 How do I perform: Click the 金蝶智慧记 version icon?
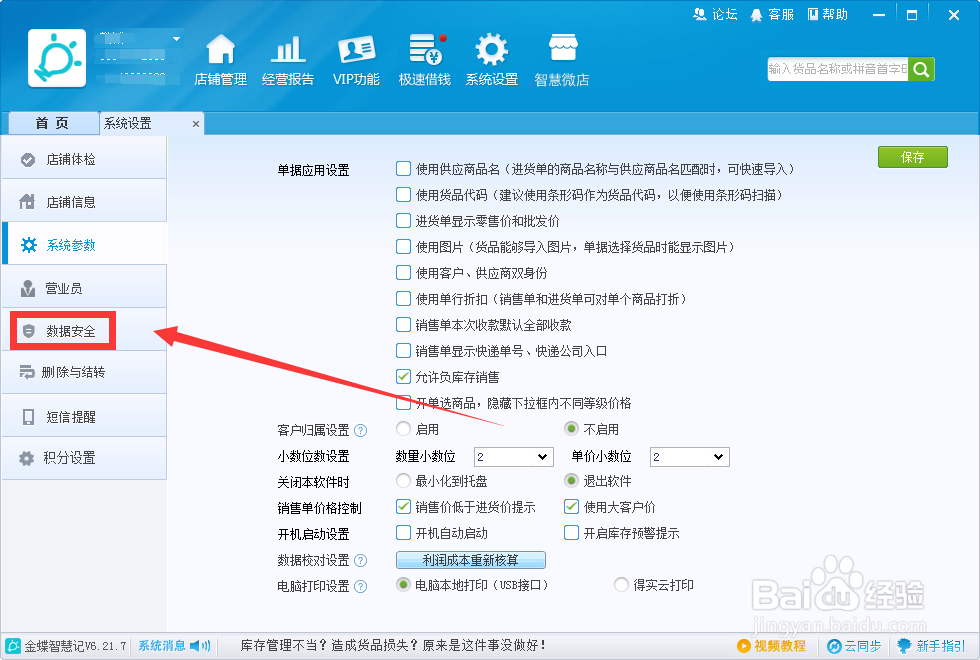12,646
